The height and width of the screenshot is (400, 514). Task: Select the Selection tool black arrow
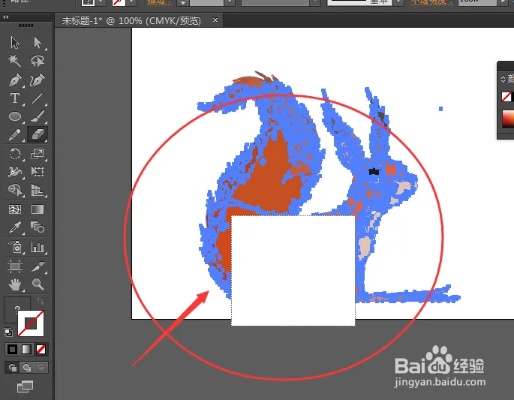[x=15, y=43]
